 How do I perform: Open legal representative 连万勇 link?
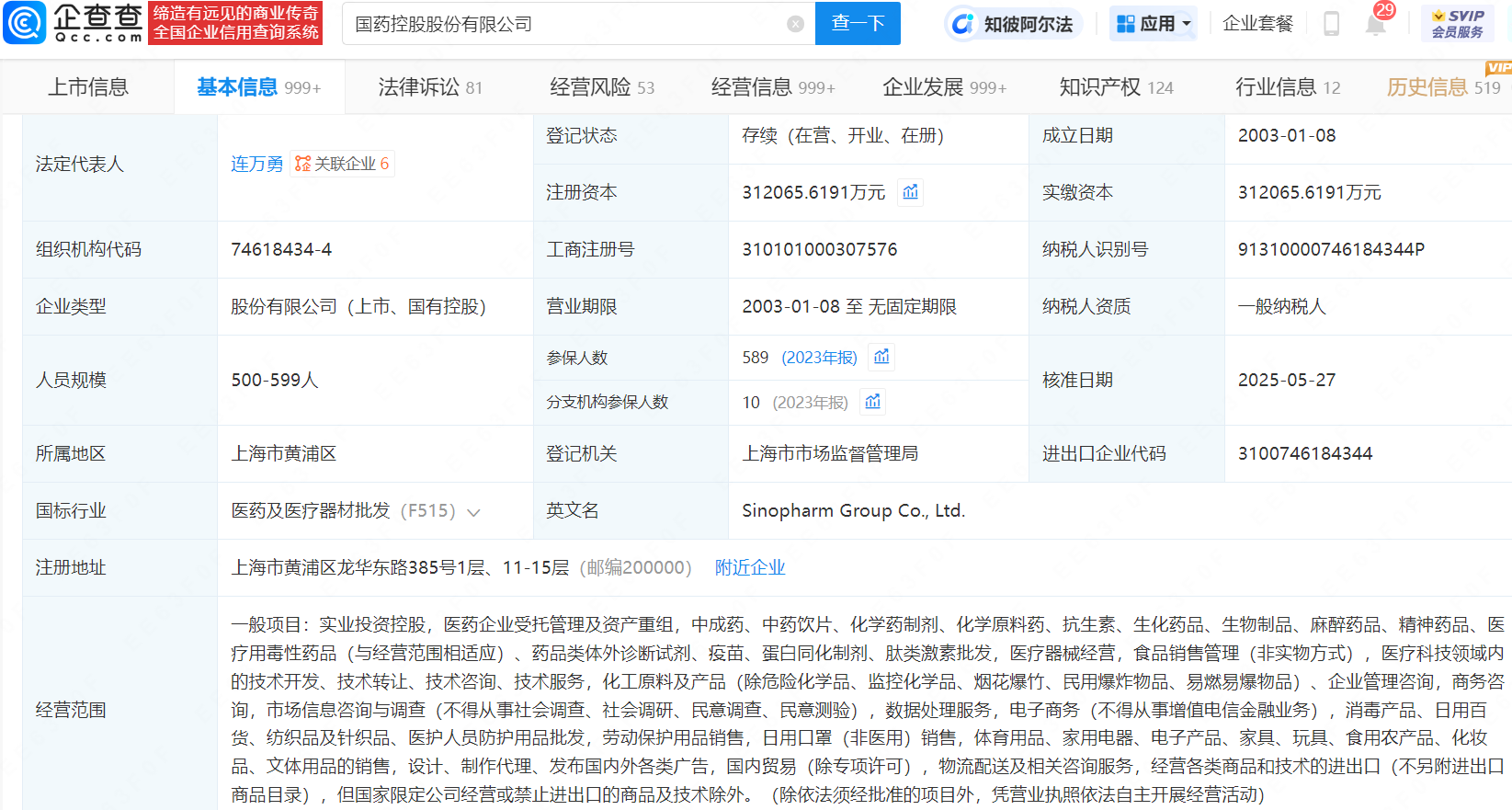click(256, 164)
